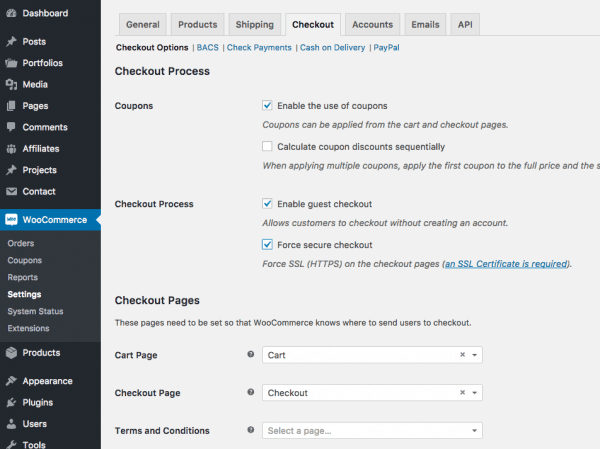The height and width of the screenshot is (449, 600).
Task: Click the Comments speech bubble icon
Action: tap(11, 128)
